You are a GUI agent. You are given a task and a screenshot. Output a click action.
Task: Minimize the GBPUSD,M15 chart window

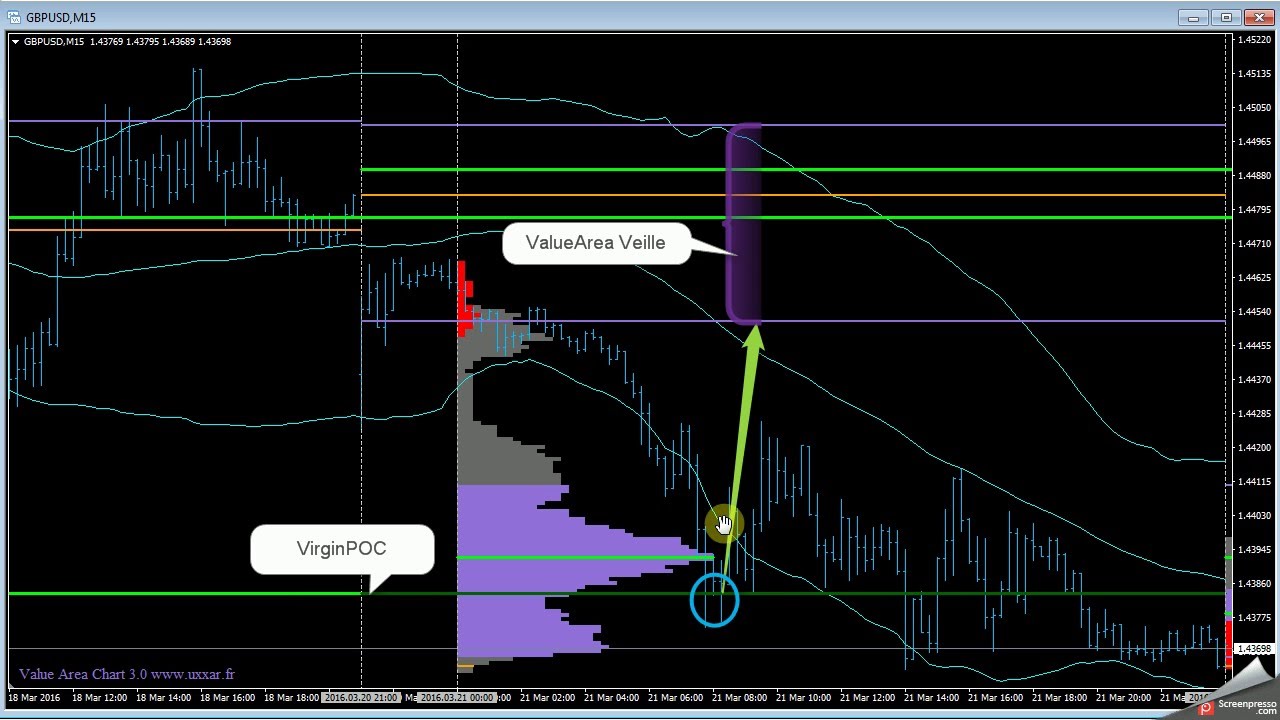click(1193, 17)
